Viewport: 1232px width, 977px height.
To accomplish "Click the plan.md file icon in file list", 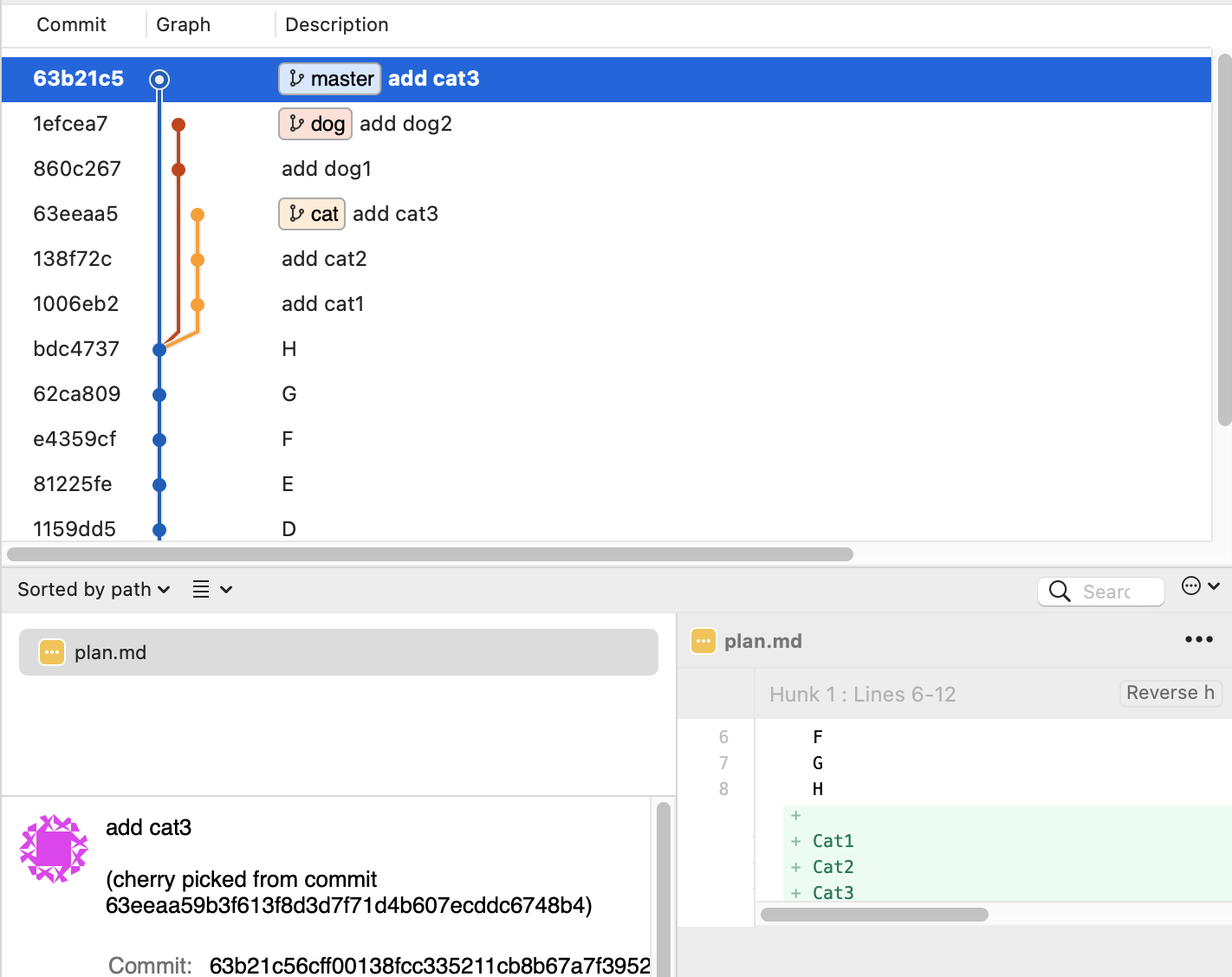I will tap(52, 652).
